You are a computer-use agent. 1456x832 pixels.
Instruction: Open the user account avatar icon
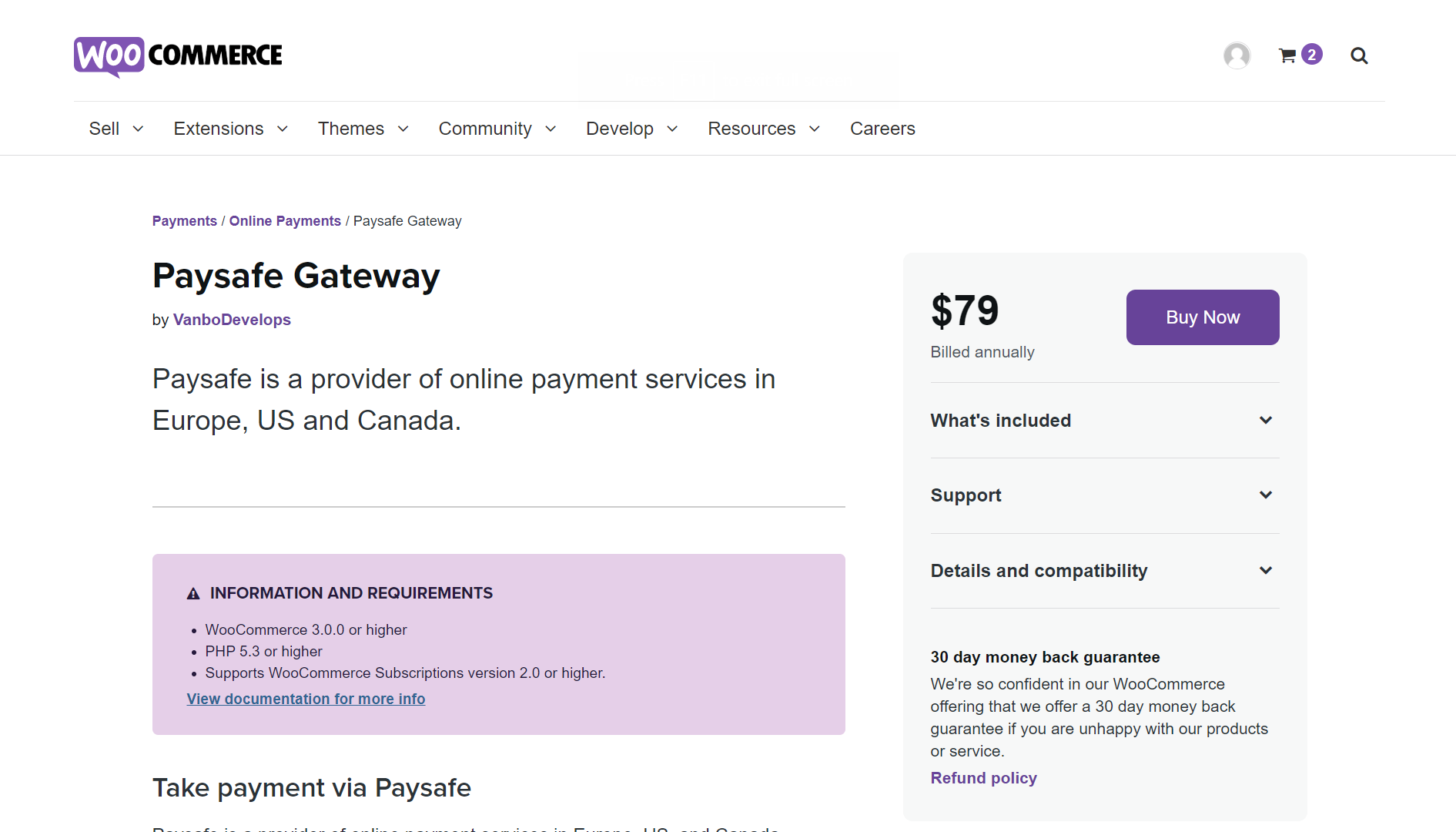(x=1237, y=55)
